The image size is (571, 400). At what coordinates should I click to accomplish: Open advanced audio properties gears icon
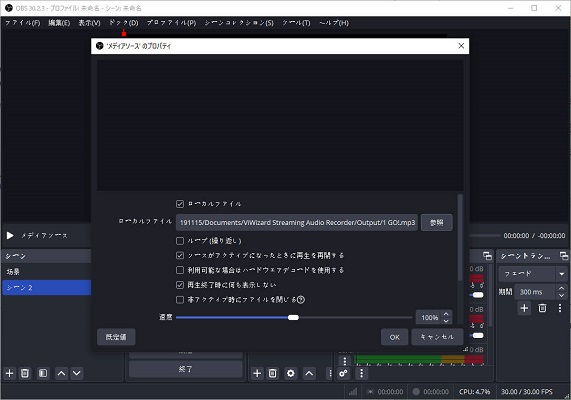pos(343,373)
